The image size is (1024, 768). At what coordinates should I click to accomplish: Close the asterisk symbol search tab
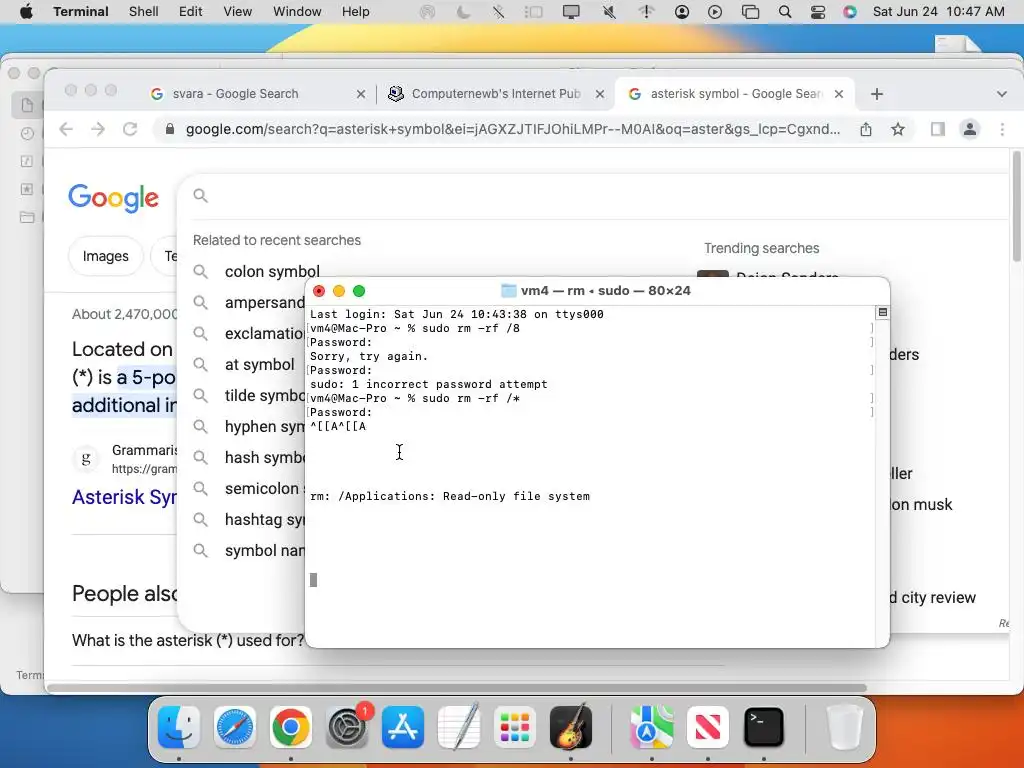[x=839, y=94]
